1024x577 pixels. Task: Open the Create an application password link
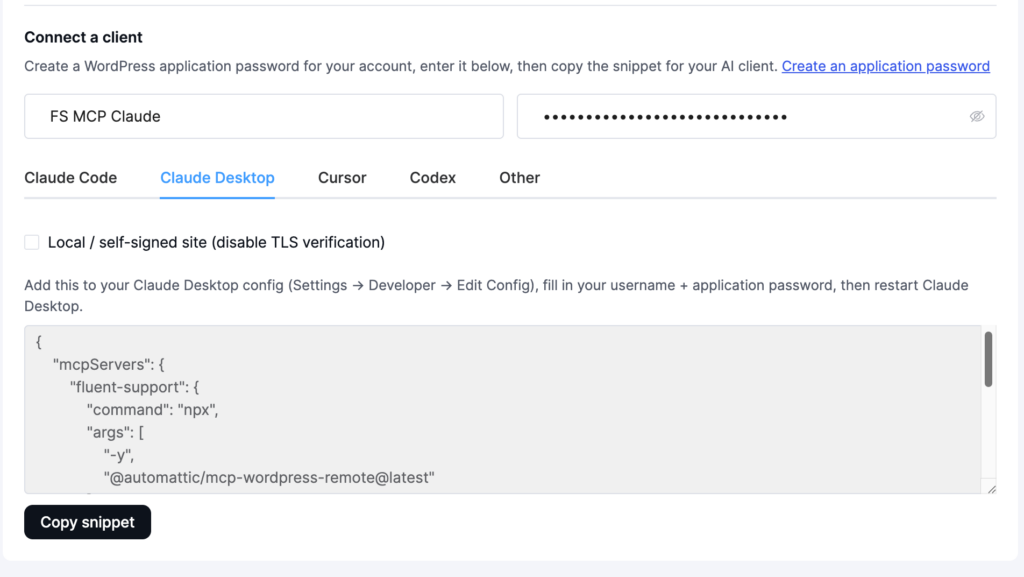(886, 66)
